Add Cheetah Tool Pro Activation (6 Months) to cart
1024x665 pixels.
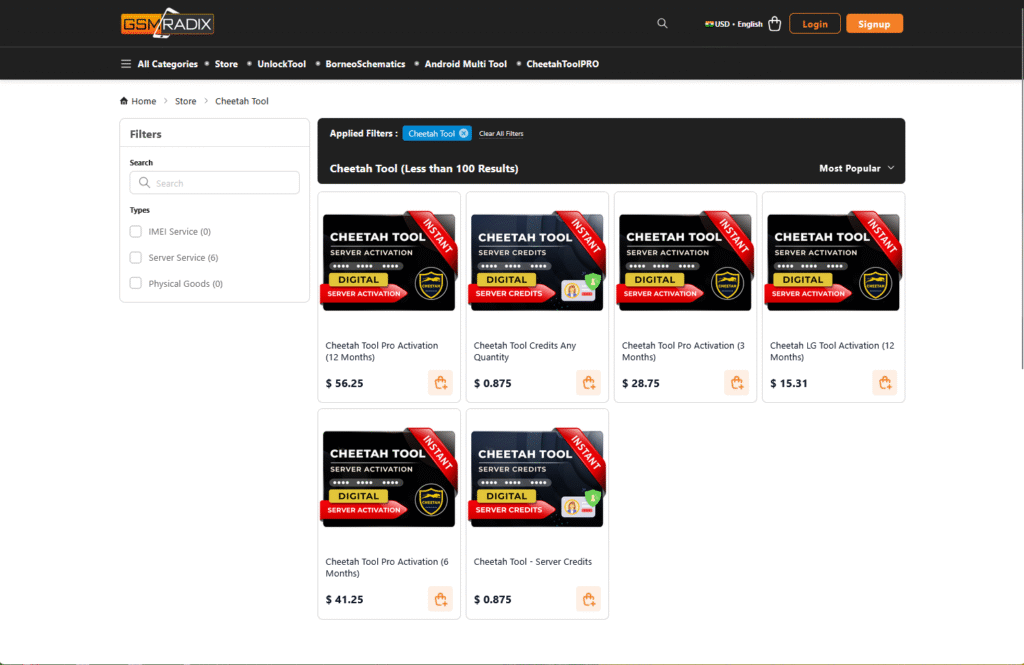click(x=440, y=599)
